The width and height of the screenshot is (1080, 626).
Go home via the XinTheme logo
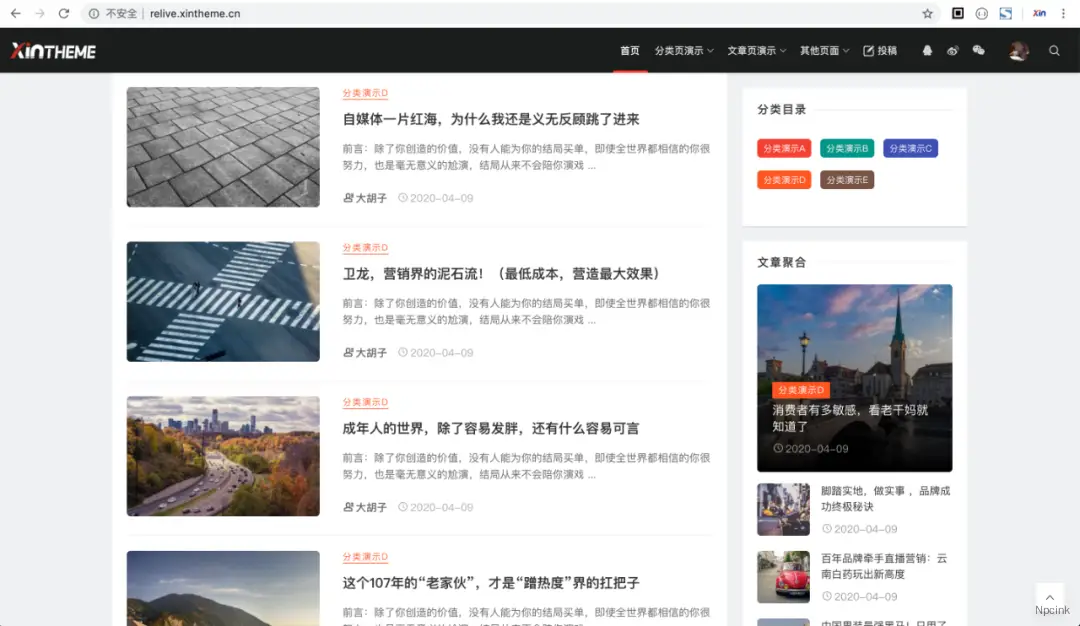[53, 51]
